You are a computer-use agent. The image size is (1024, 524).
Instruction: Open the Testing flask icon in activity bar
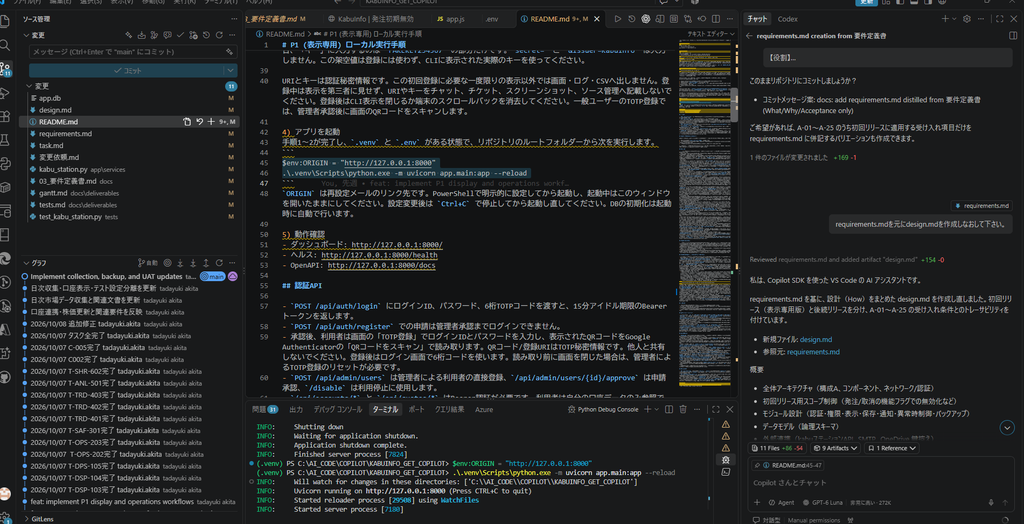pyautogui.click(x=5, y=140)
